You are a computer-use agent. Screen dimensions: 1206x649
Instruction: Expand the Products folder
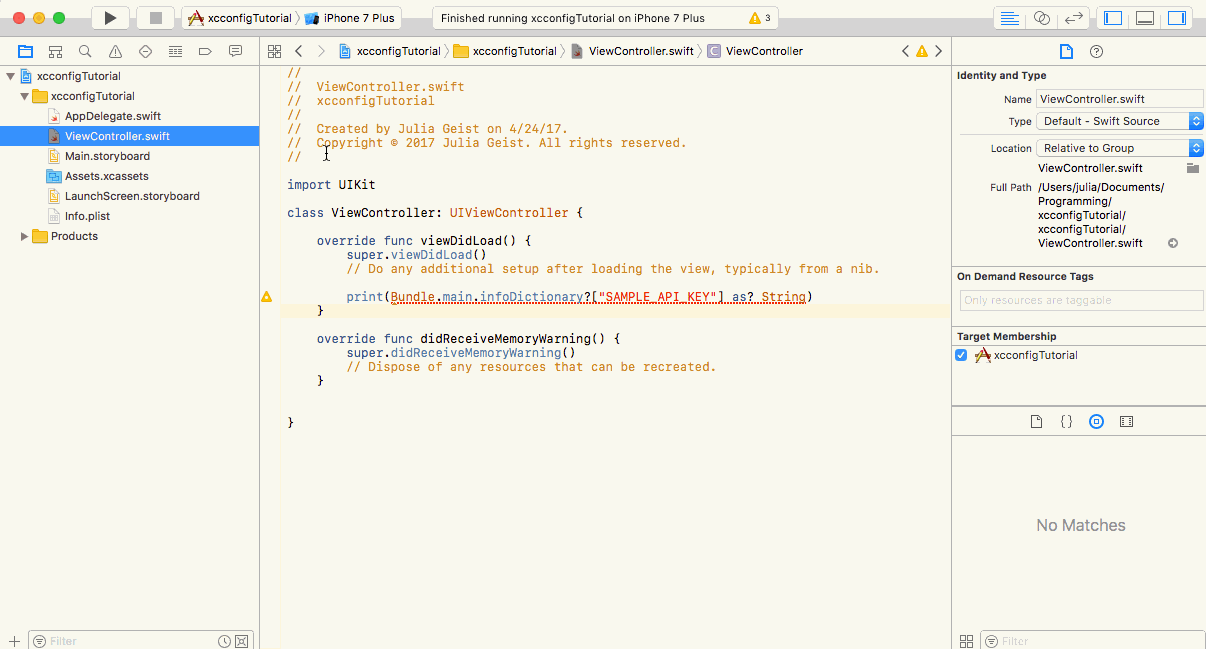click(25, 236)
